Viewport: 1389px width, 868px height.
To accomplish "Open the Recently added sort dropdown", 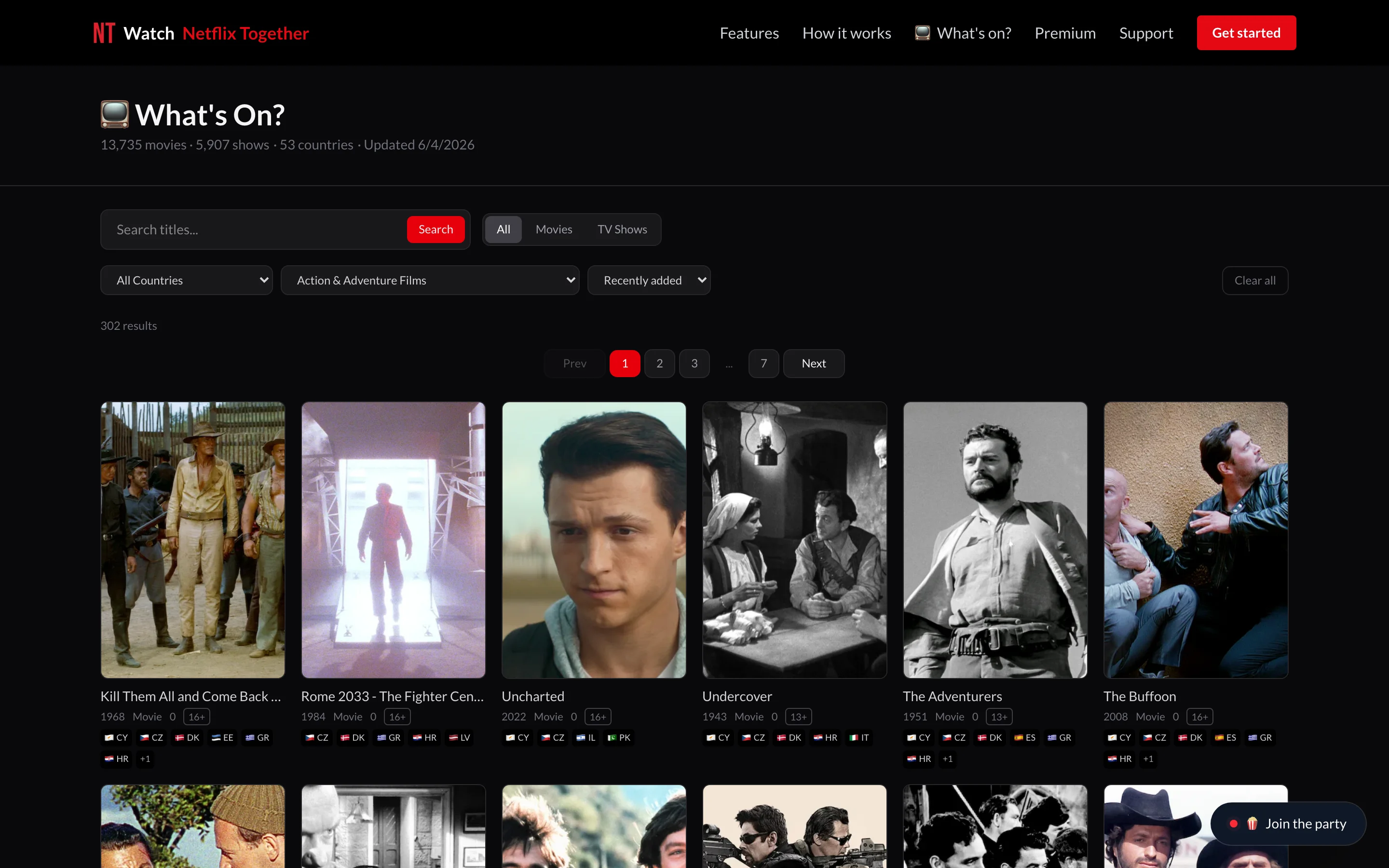I will [x=649, y=280].
